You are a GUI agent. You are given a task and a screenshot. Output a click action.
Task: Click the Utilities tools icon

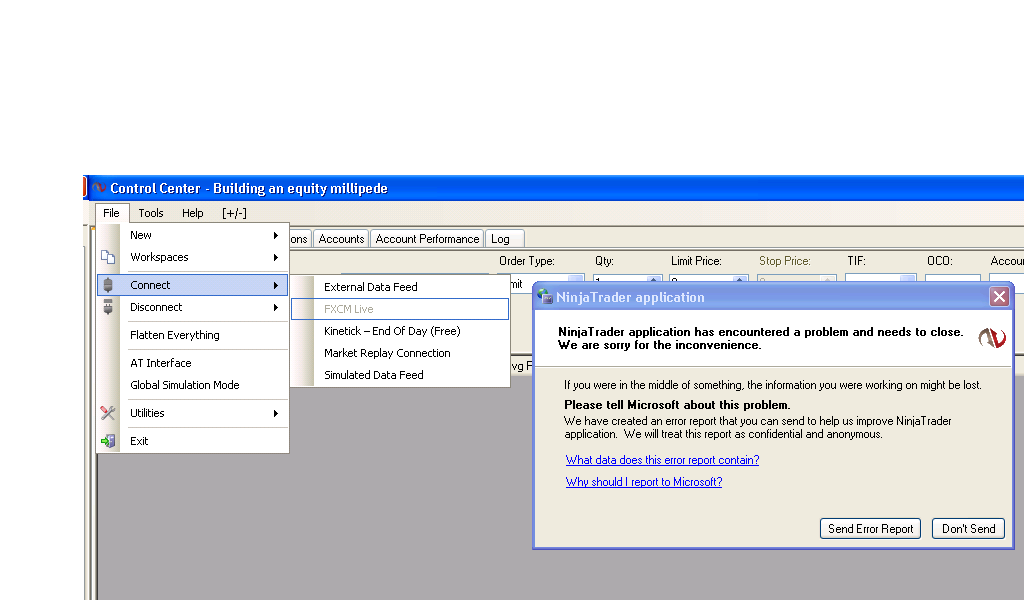(x=108, y=413)
